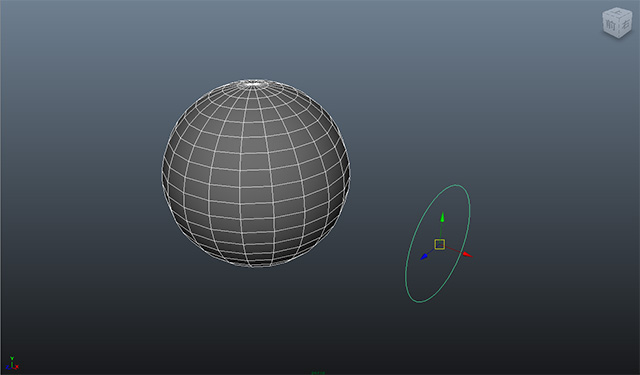Click the yellow center handle of move manipulator
The image size is (640, 375).
tap(440, 244)
